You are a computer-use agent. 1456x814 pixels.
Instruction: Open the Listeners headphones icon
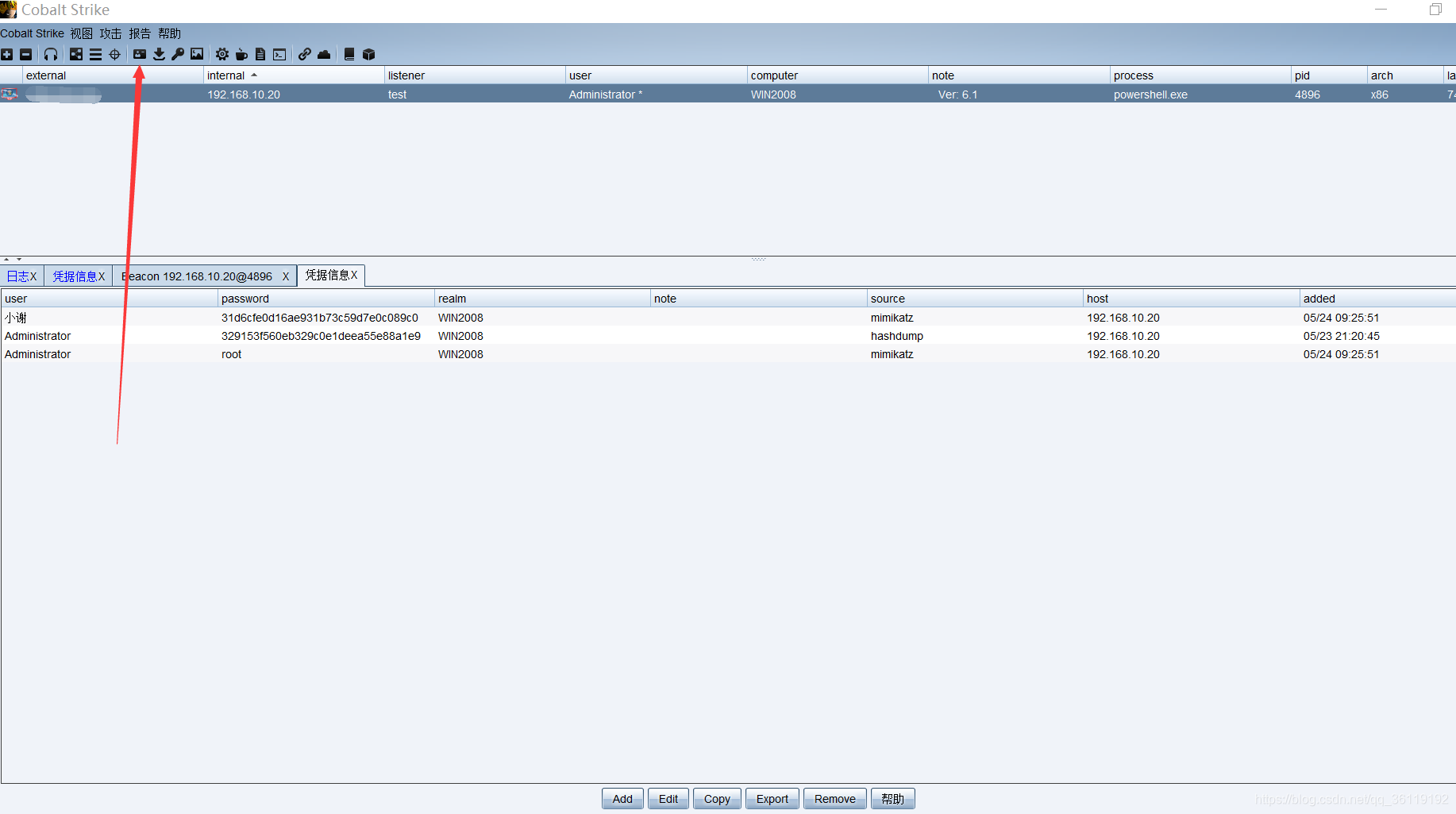(x=51, y=54)
